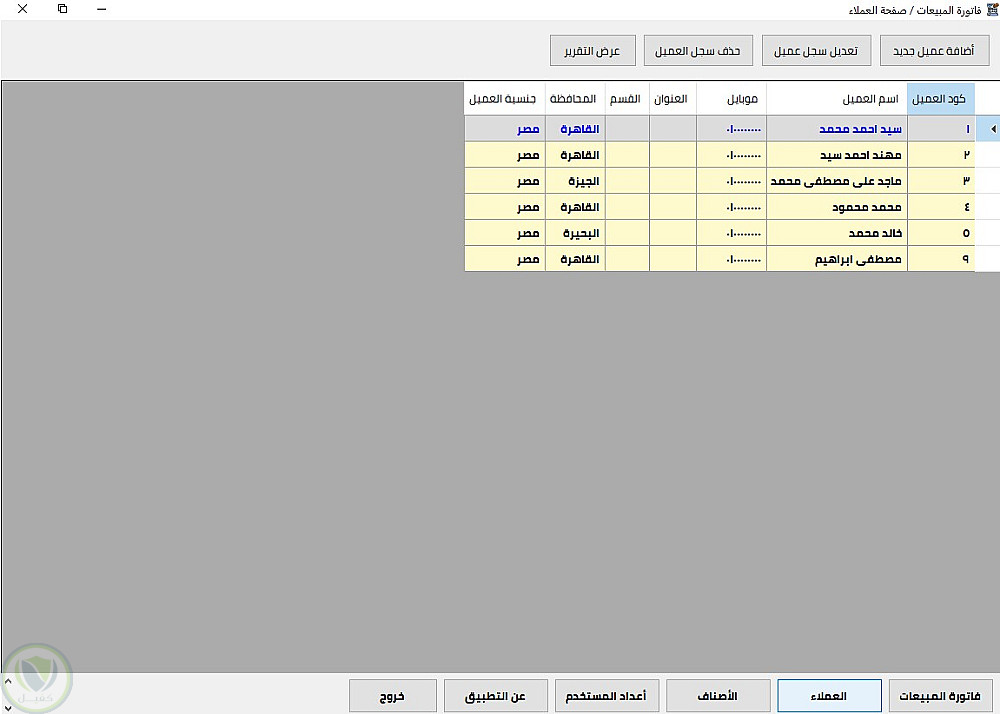Click the خروج exit button
Viewport: 1000px width, 714px height.
point(393,696)
